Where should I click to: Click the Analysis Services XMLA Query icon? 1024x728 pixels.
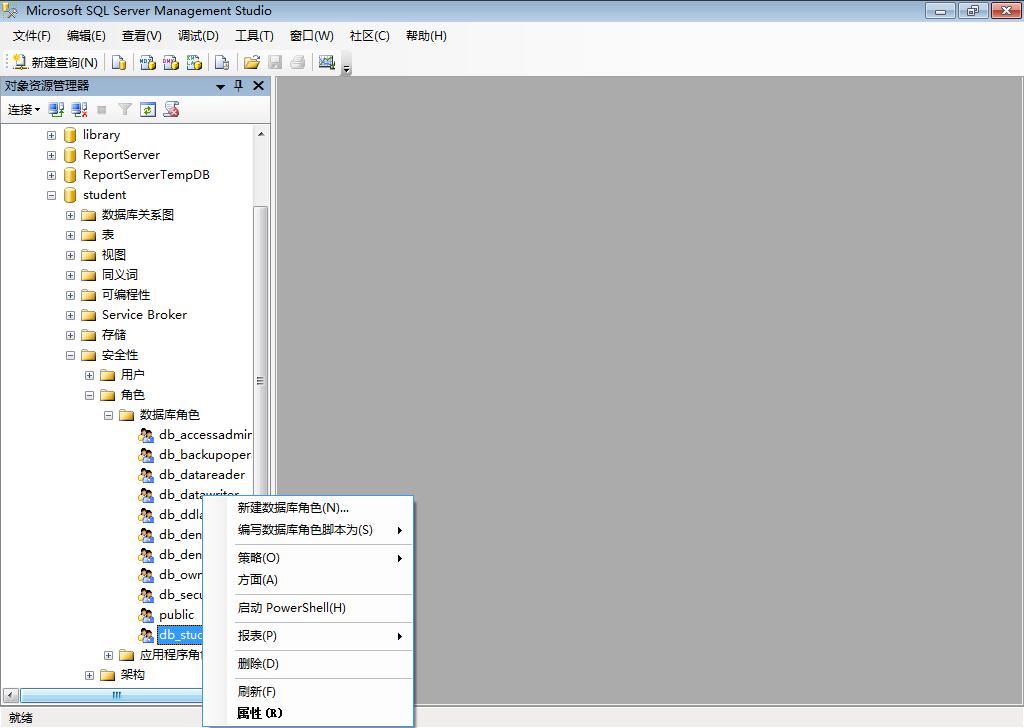(x=195, y=62)
